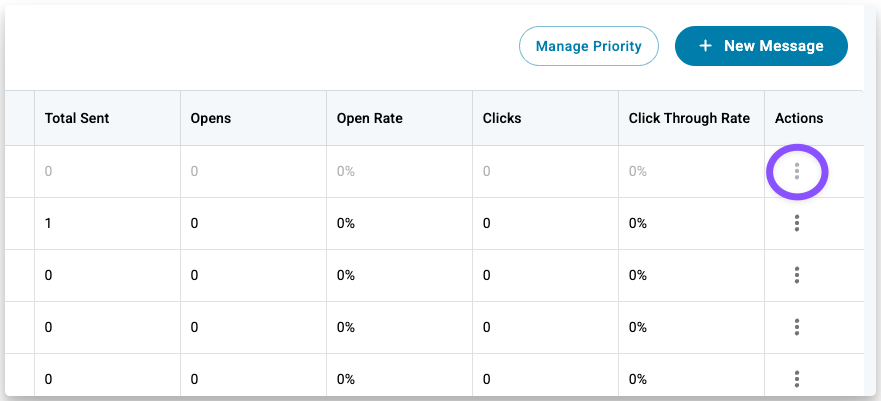Click the three-dot actions icon in the third row
881x401 pixels.
pos(797,275)
